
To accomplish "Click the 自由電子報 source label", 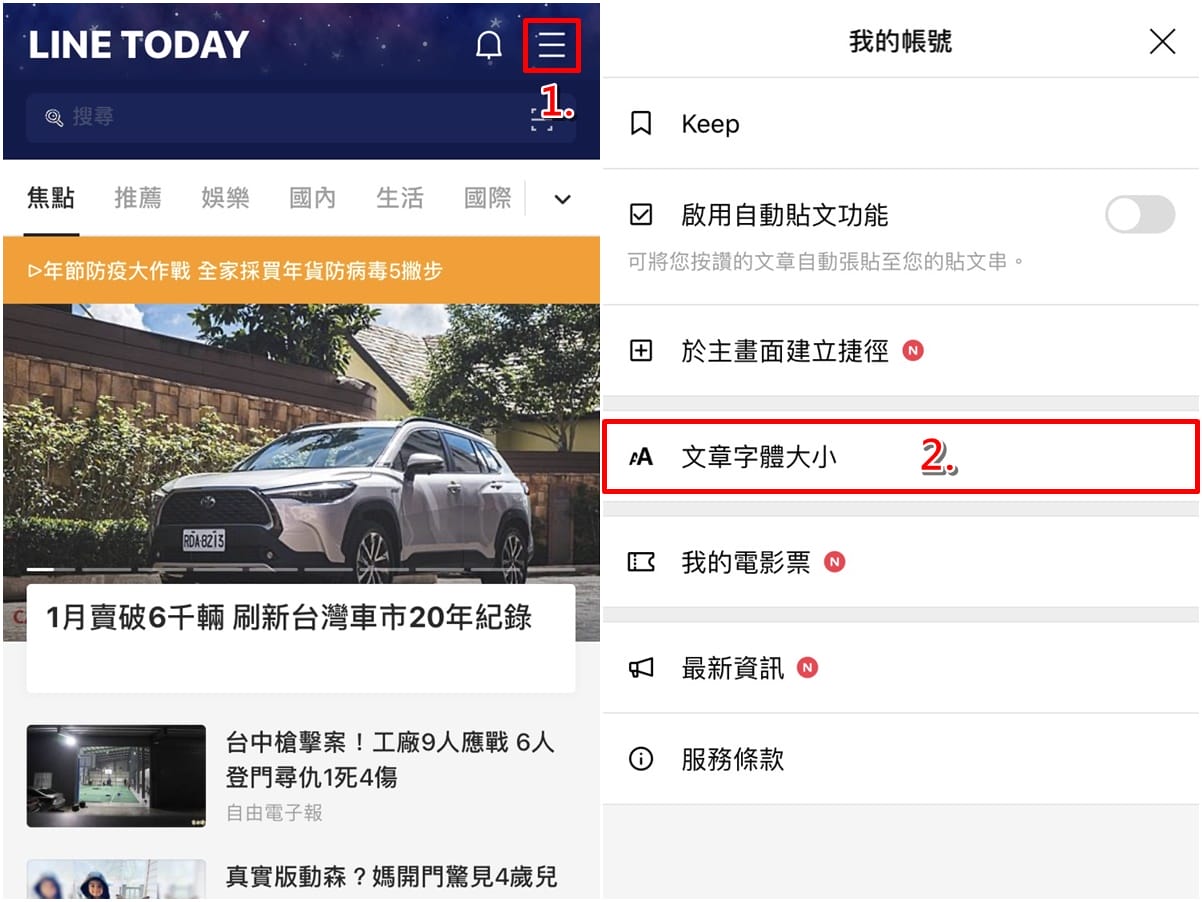I will click(x=274, y=813).
